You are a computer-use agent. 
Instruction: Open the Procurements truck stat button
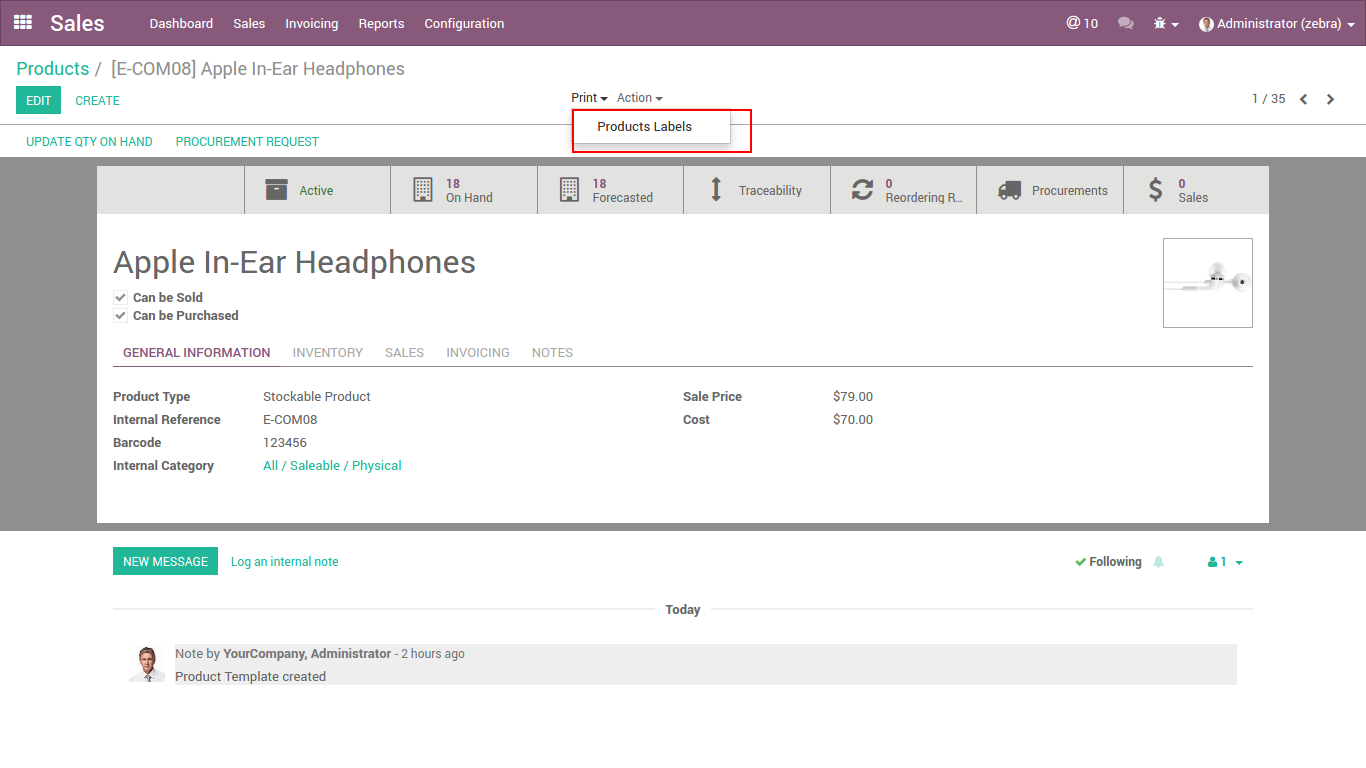(x=1050, y=190)
